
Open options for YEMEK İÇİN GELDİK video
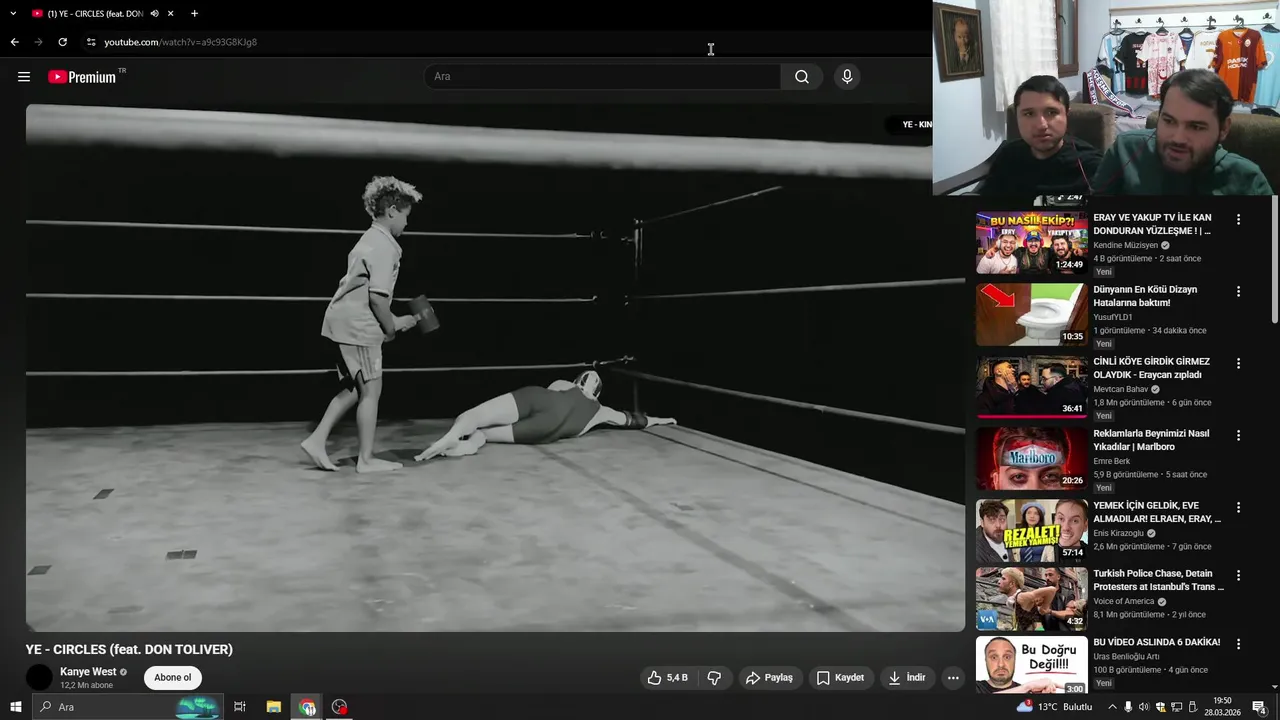1238,508
